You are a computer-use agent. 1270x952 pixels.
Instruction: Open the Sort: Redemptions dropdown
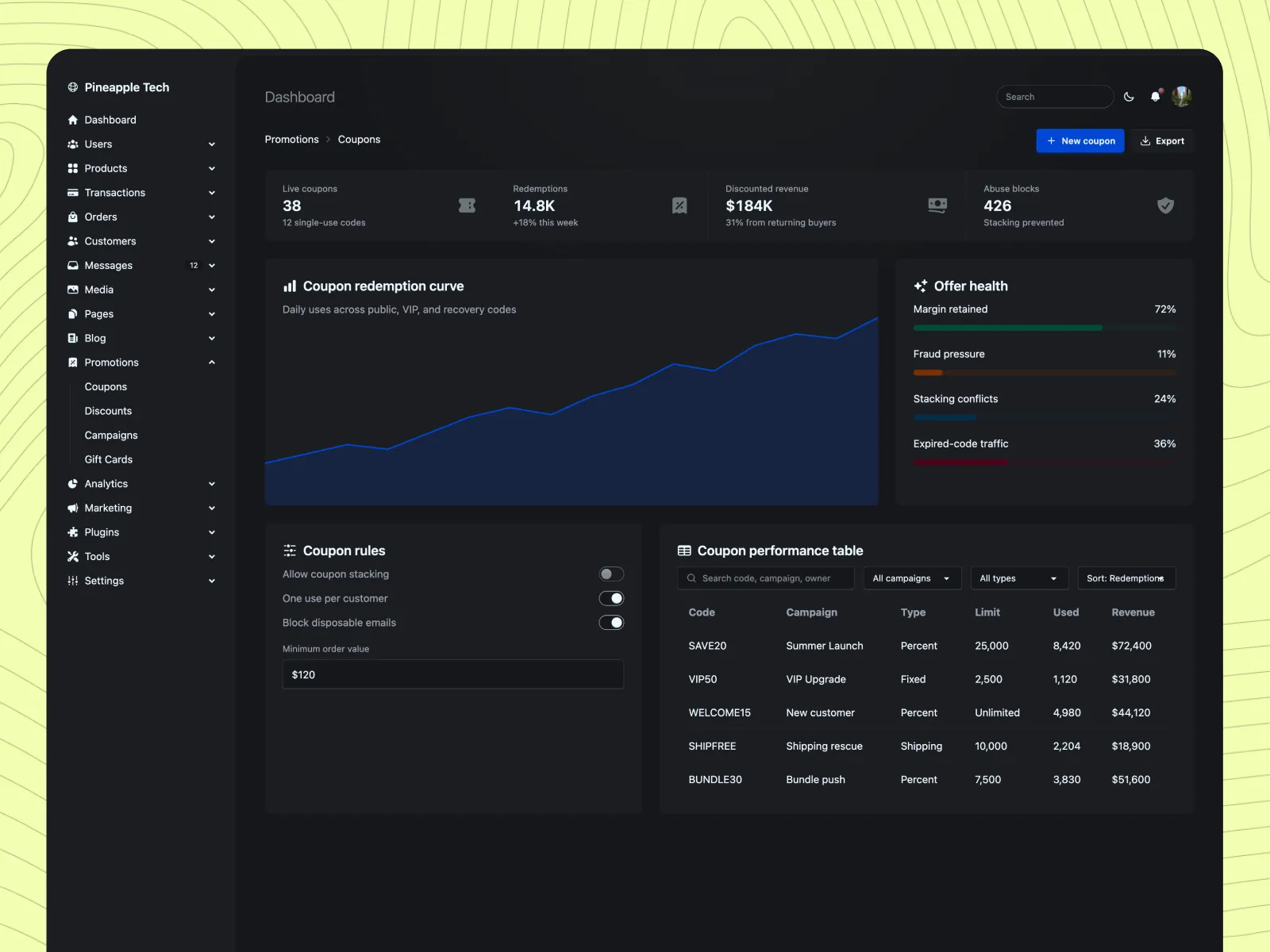click(1126, 578)
